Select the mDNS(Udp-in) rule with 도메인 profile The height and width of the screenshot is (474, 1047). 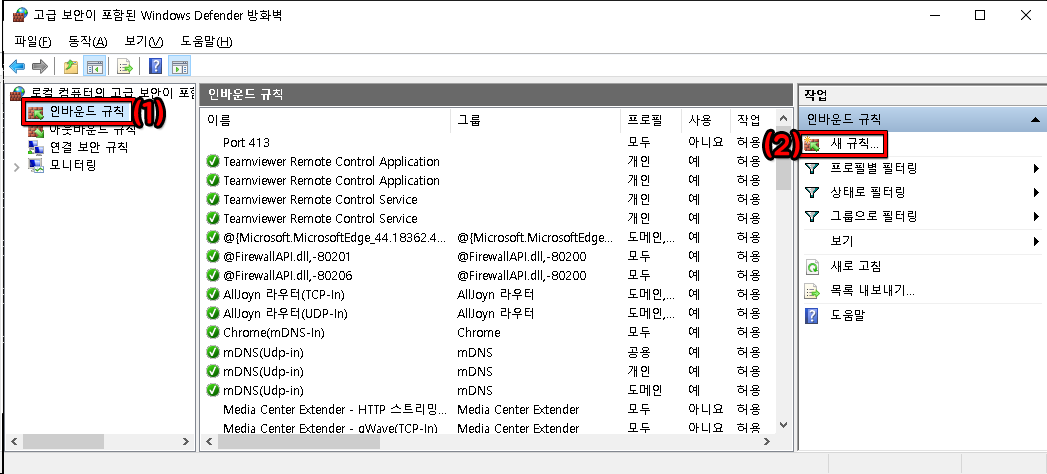[488, 390]
